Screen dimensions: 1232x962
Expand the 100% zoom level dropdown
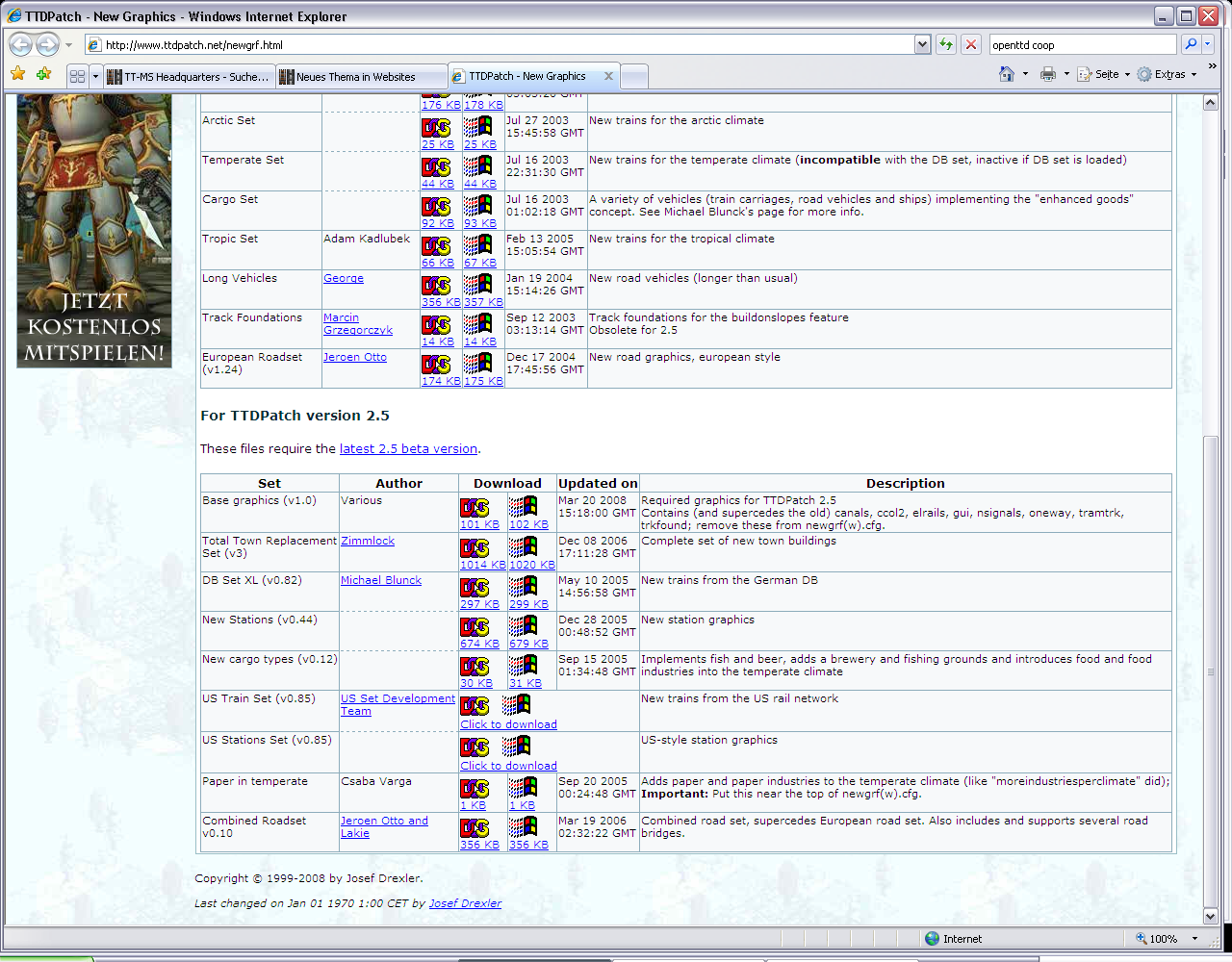pos(1194,939)
